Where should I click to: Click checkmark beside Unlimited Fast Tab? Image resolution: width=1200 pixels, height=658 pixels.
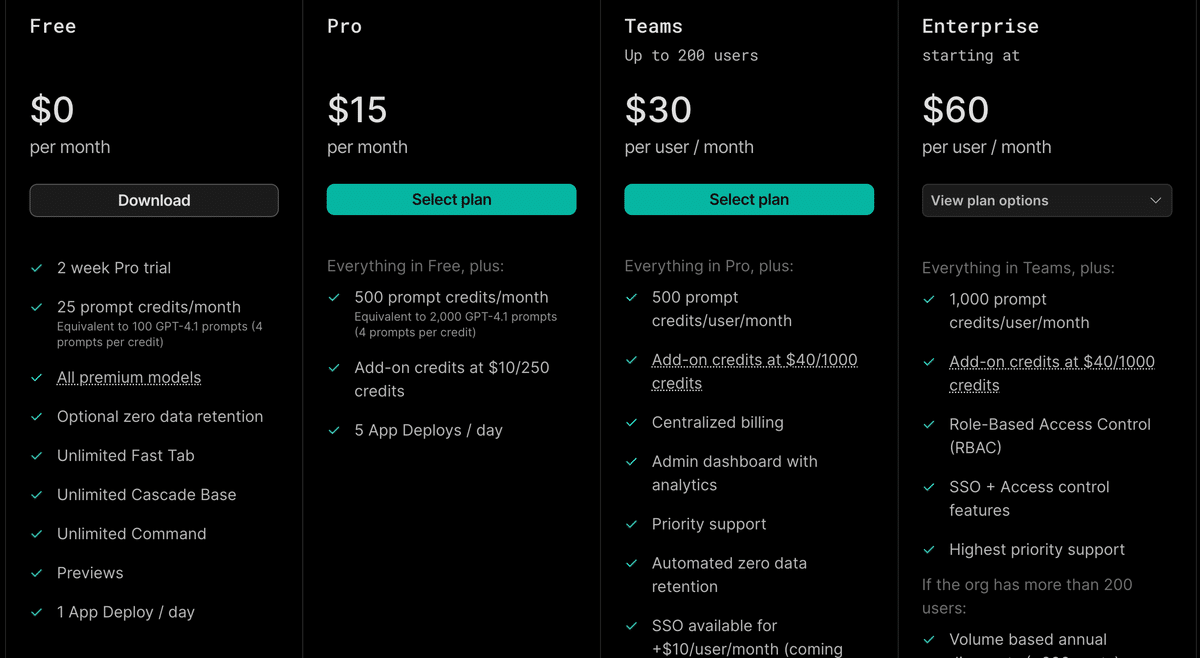[37, 456]
